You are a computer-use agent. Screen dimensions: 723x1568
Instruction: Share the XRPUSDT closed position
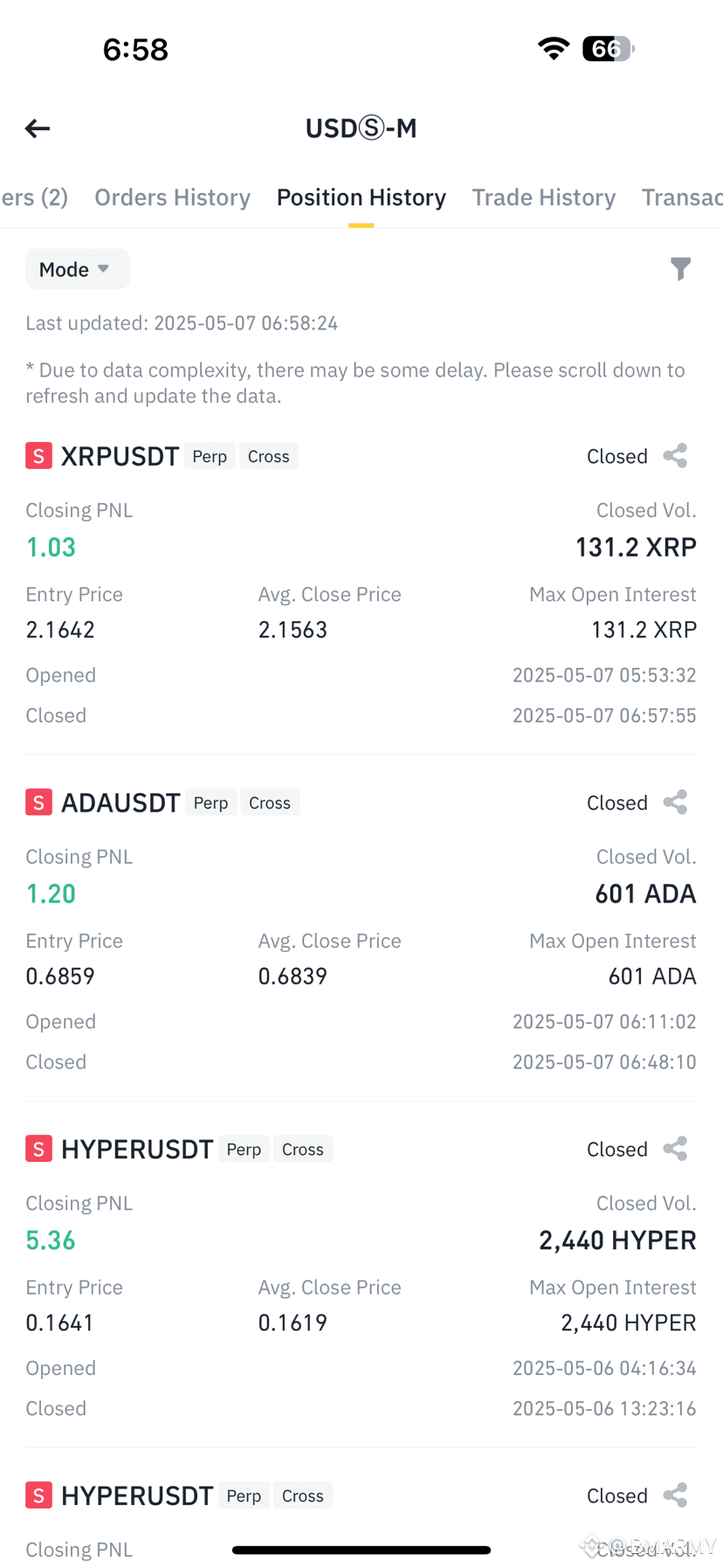pos(675,456)
